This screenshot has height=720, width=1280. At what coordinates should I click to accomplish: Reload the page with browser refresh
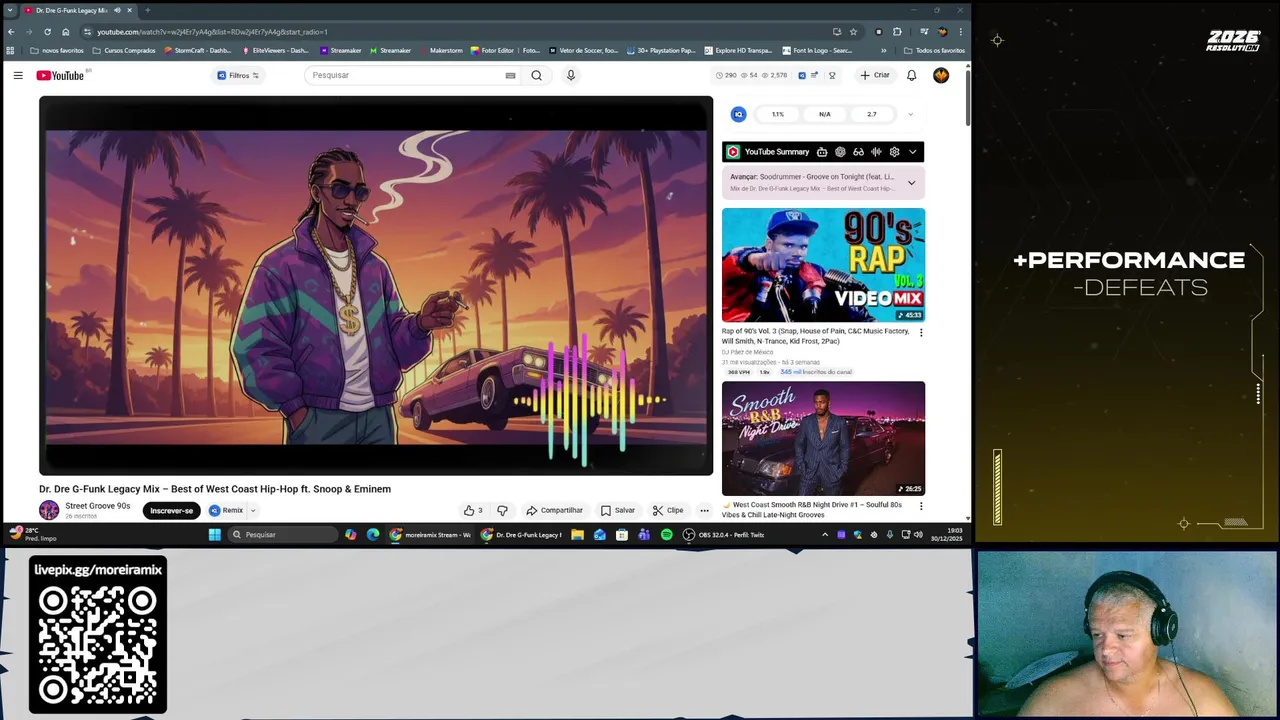coord(47,31)
